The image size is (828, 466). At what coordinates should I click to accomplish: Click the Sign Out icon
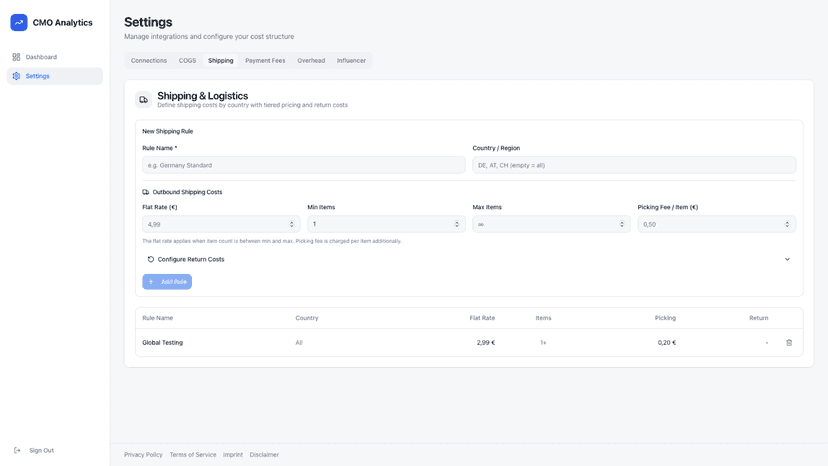(17, 450)
